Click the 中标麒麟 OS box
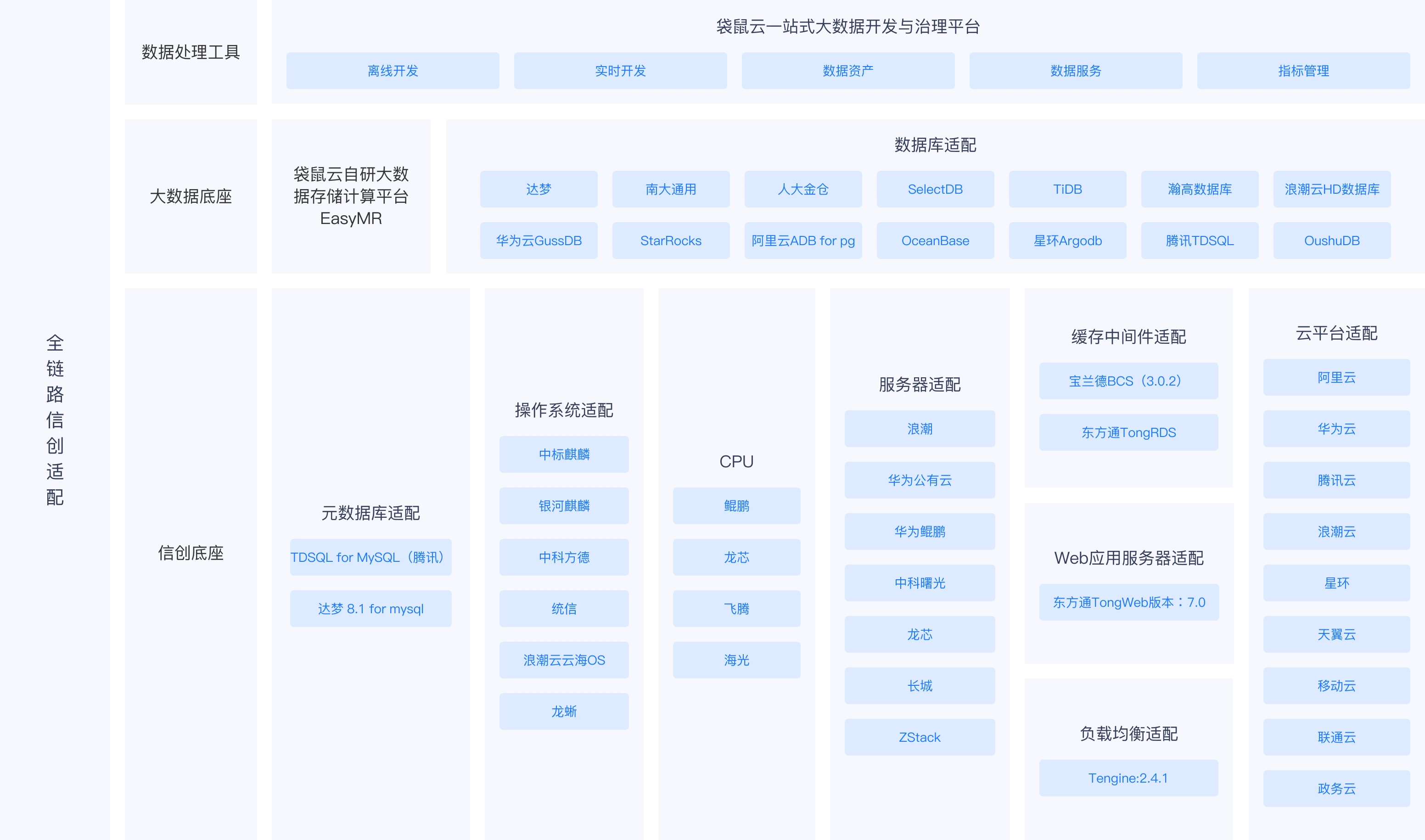Viewport: 1425px width, 840px height. [x=564, y=454]
